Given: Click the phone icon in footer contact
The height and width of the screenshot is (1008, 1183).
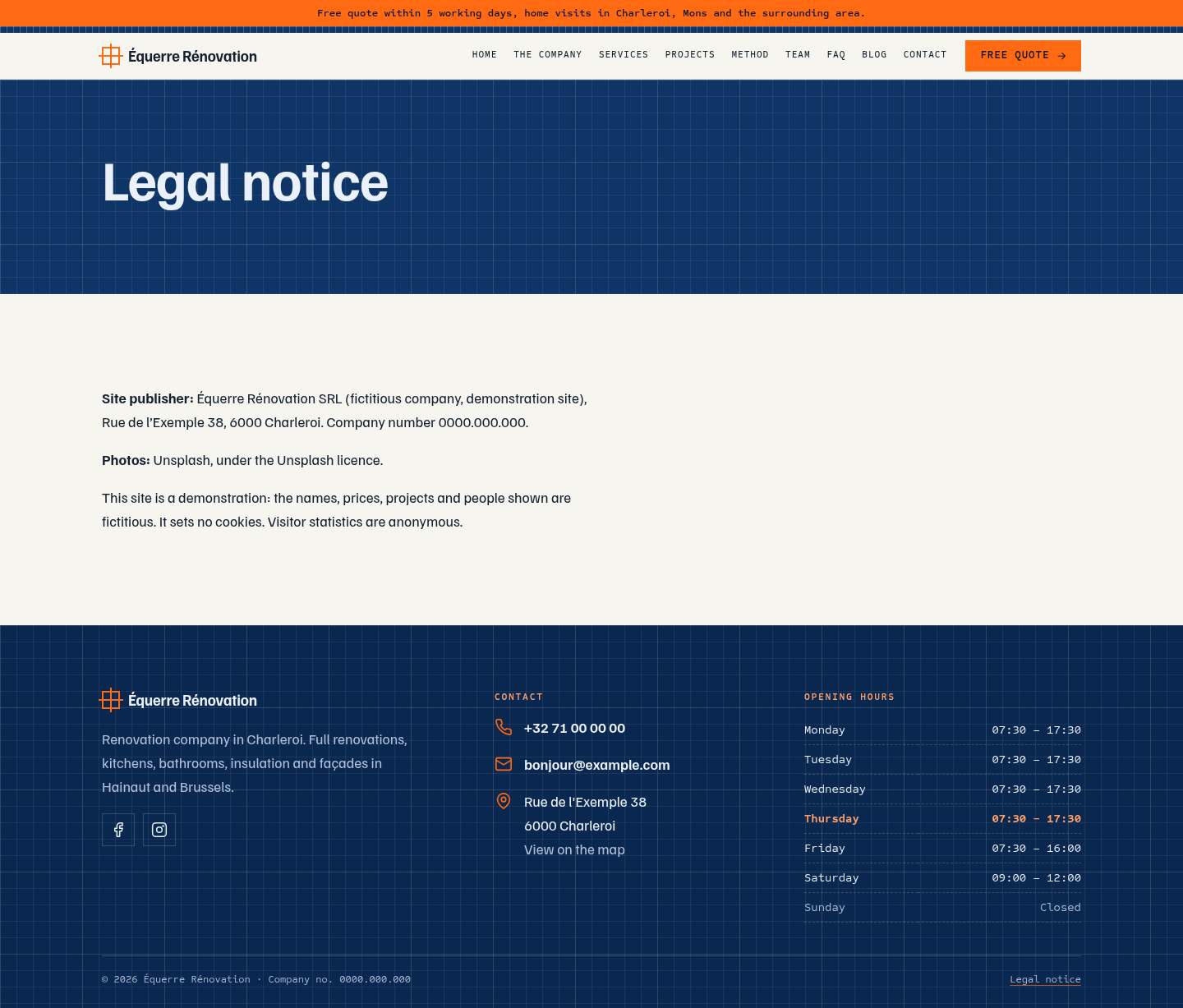Looking at the screenshot, I should pos(504,727).
